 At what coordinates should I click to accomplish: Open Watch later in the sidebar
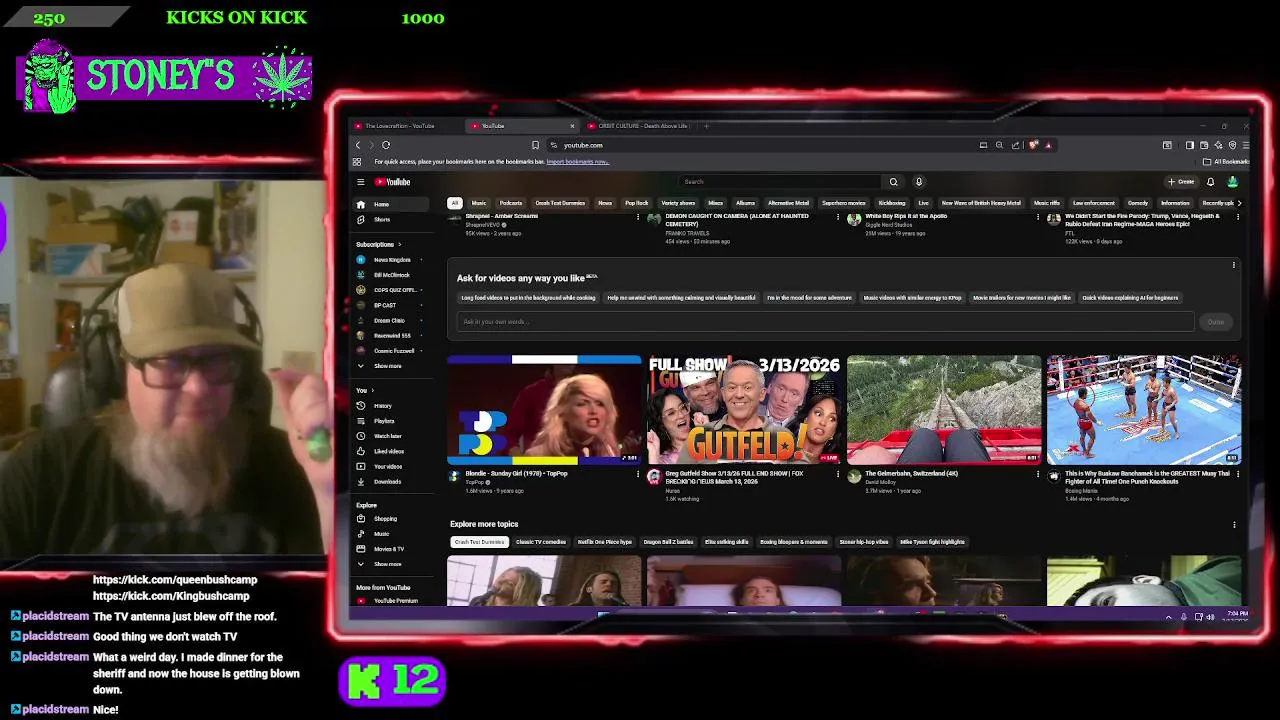coord(390,436)
